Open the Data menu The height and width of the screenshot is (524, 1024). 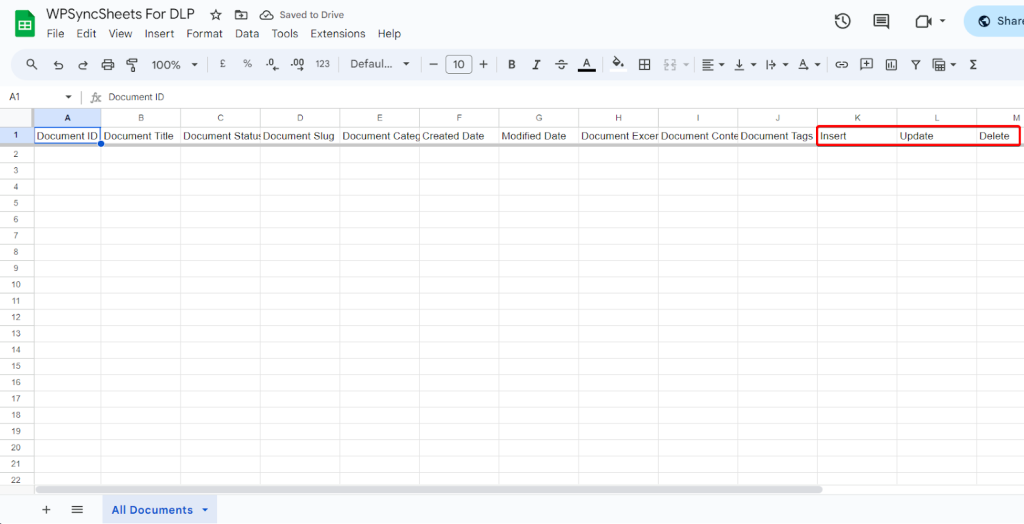[x=247, y=33]
